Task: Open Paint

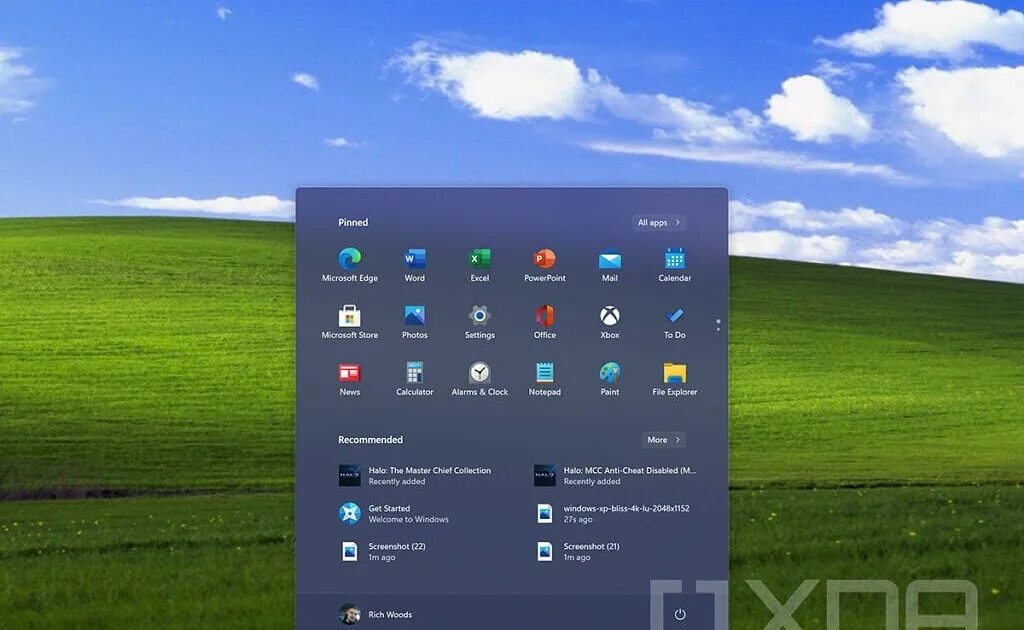Action: [609, 374]
